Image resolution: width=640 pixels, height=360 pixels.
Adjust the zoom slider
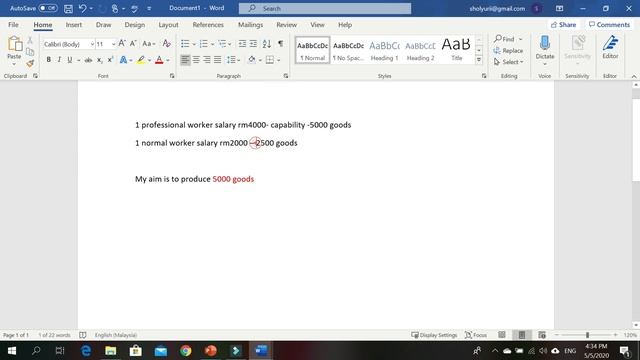click(587, 335)
